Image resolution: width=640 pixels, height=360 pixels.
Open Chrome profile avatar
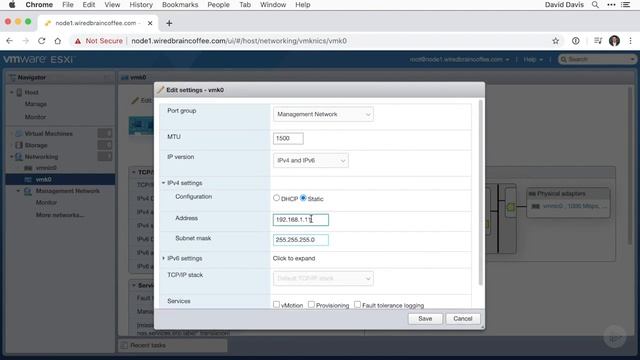pyautogui.click(x=614, y=41)
